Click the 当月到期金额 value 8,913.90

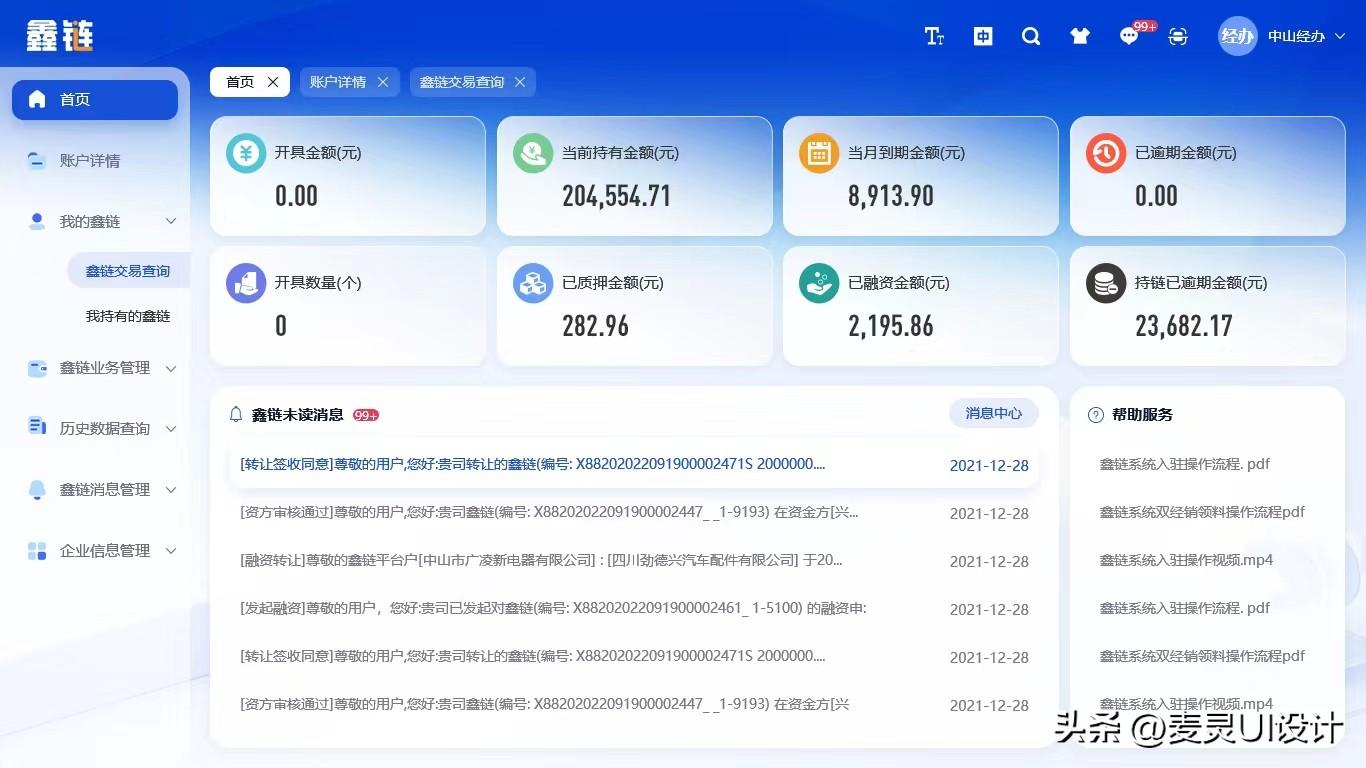tap(891, 195)
